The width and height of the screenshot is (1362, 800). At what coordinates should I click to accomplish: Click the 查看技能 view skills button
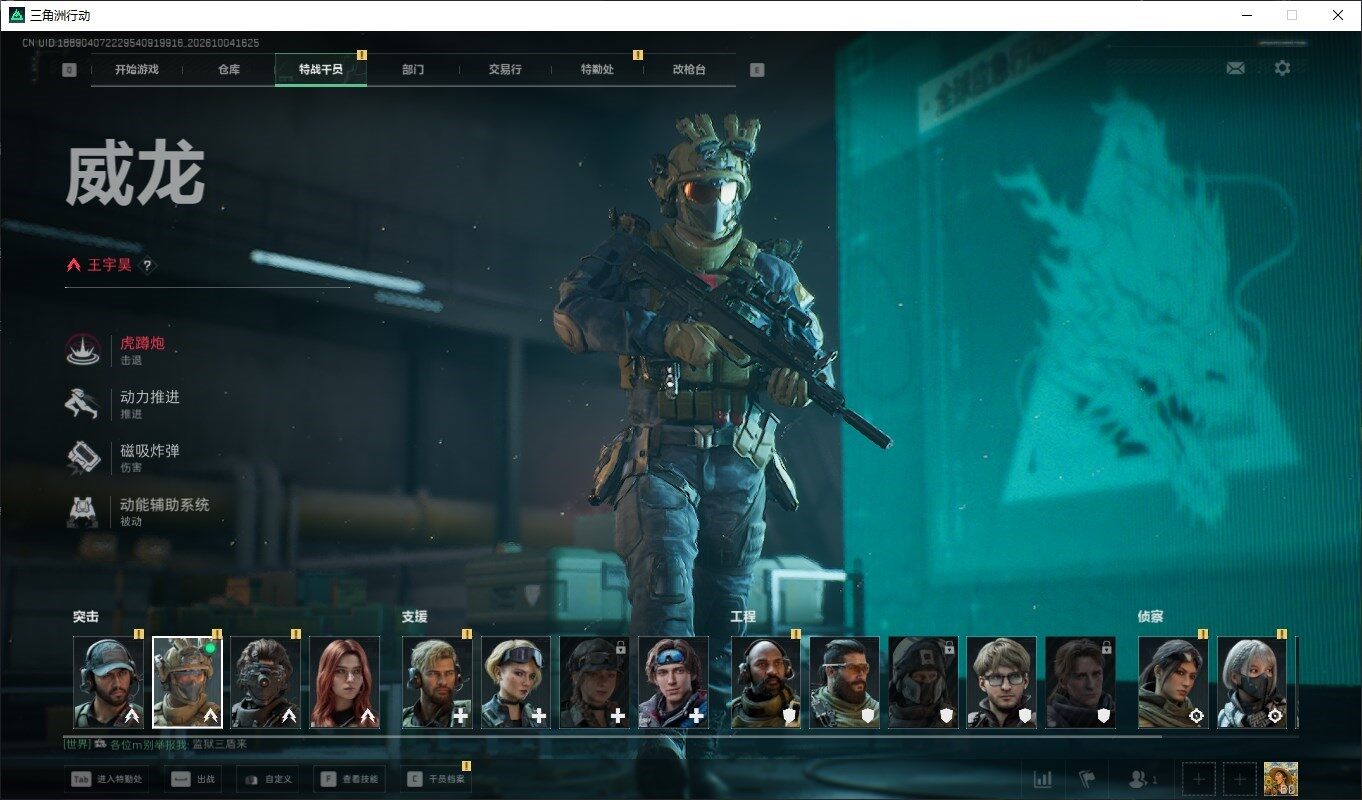(x=349, y=779)
